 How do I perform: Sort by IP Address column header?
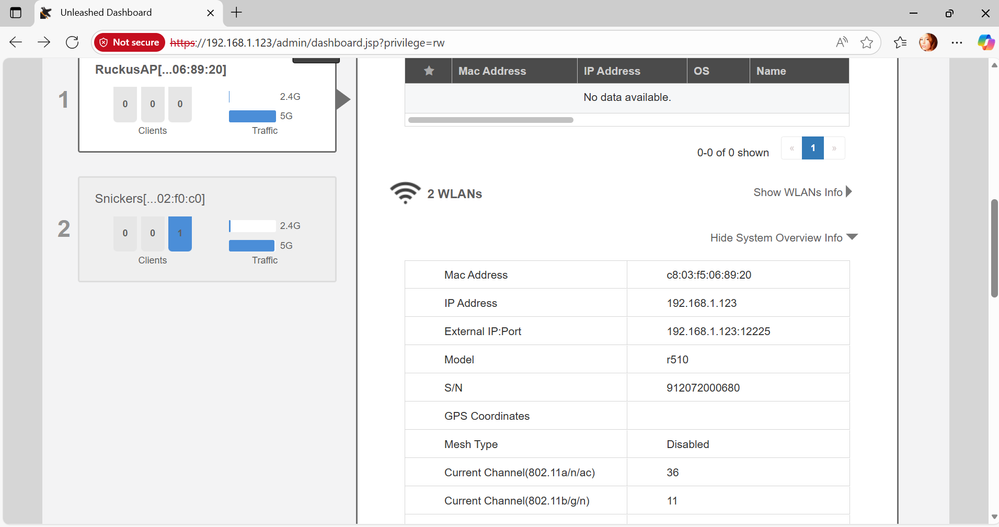coord(632,71)
